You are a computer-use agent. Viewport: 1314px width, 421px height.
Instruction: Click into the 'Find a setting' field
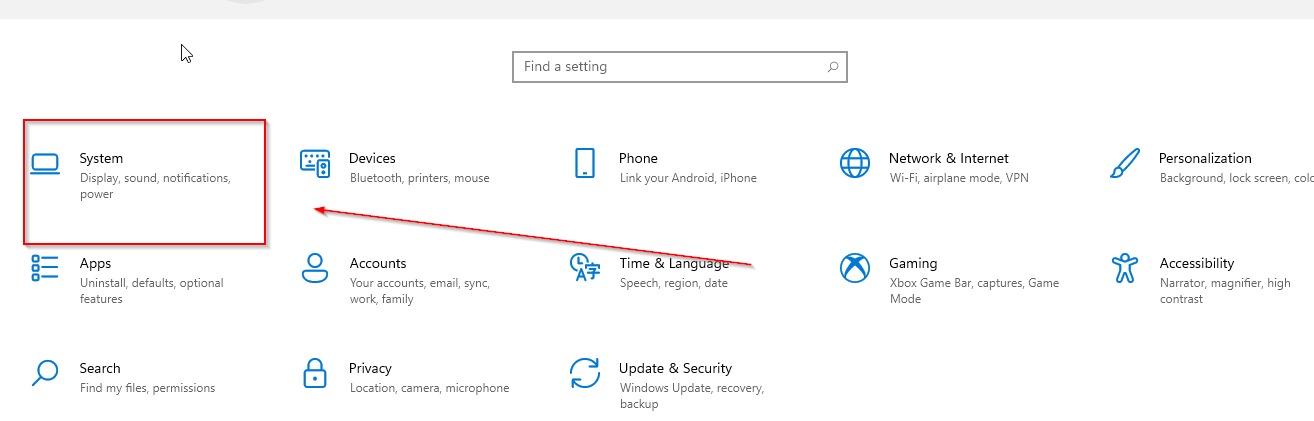click(670, 67)
